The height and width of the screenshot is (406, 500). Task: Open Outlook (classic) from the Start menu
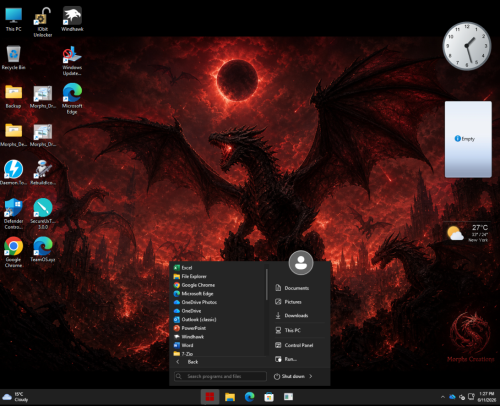click(219, 319)
